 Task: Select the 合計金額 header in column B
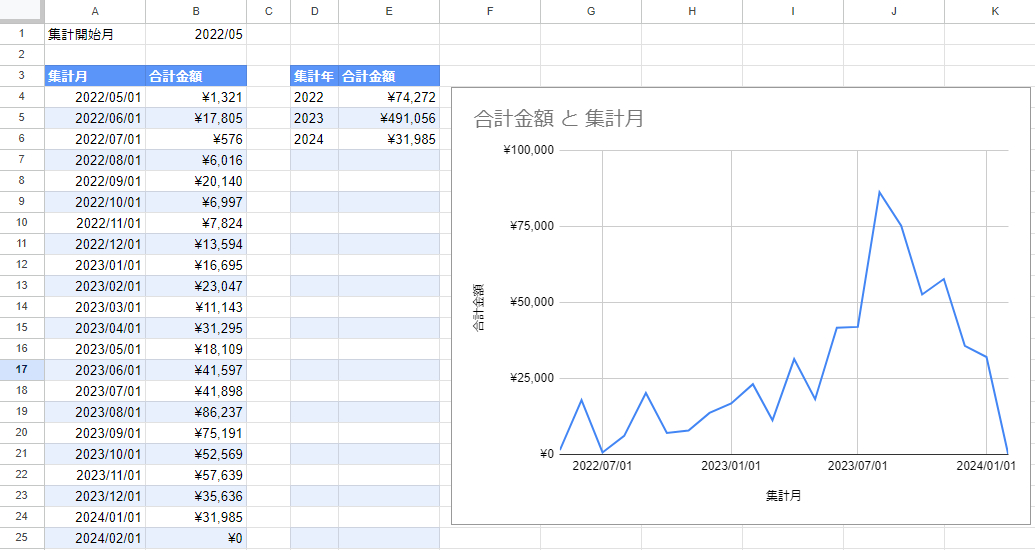click(x=196, y=76)
